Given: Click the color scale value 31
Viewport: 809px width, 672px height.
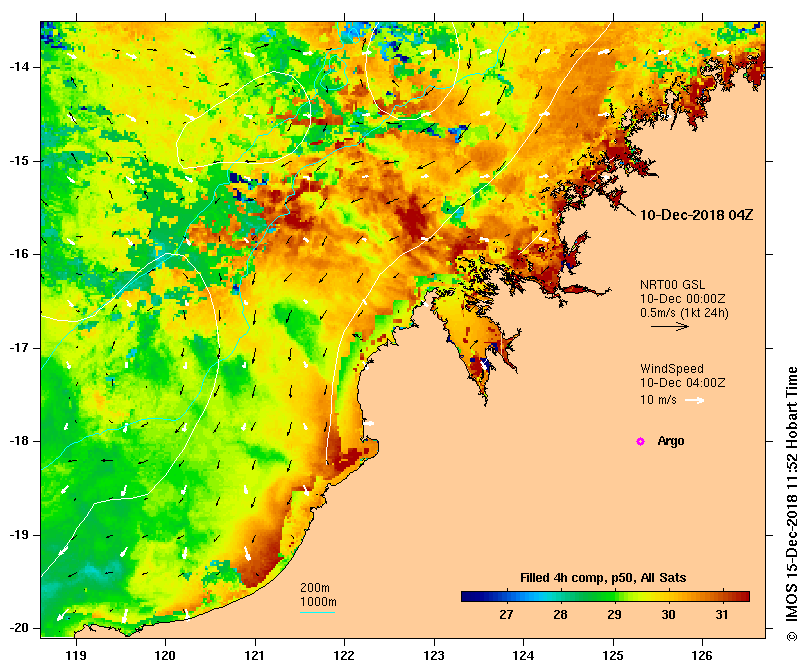Looking at the screenshot, I should click(x=722, y=615).
